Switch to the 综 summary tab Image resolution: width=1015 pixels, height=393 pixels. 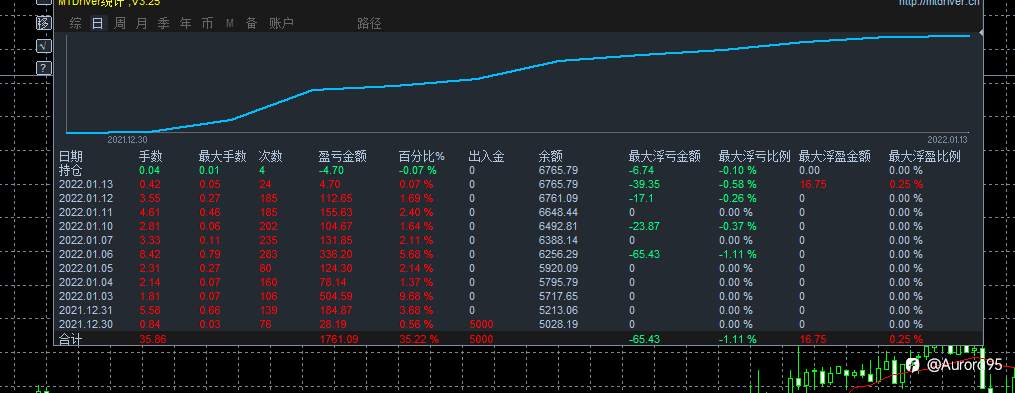[x=76, y=23]
